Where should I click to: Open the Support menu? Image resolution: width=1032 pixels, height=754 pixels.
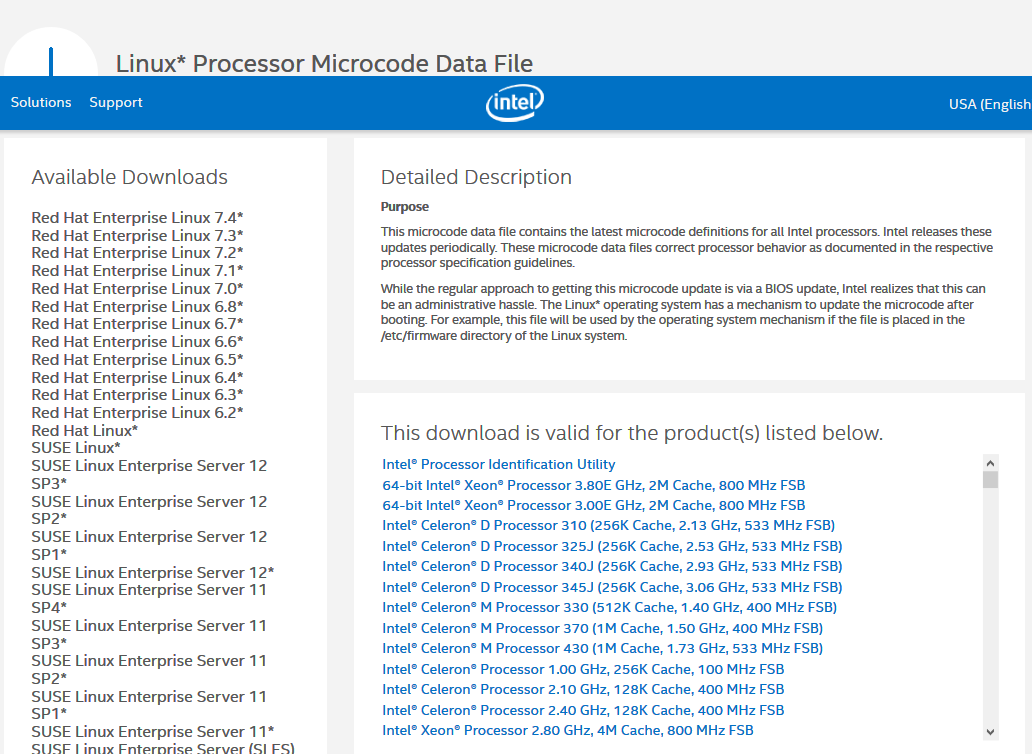tap(115, 102)
